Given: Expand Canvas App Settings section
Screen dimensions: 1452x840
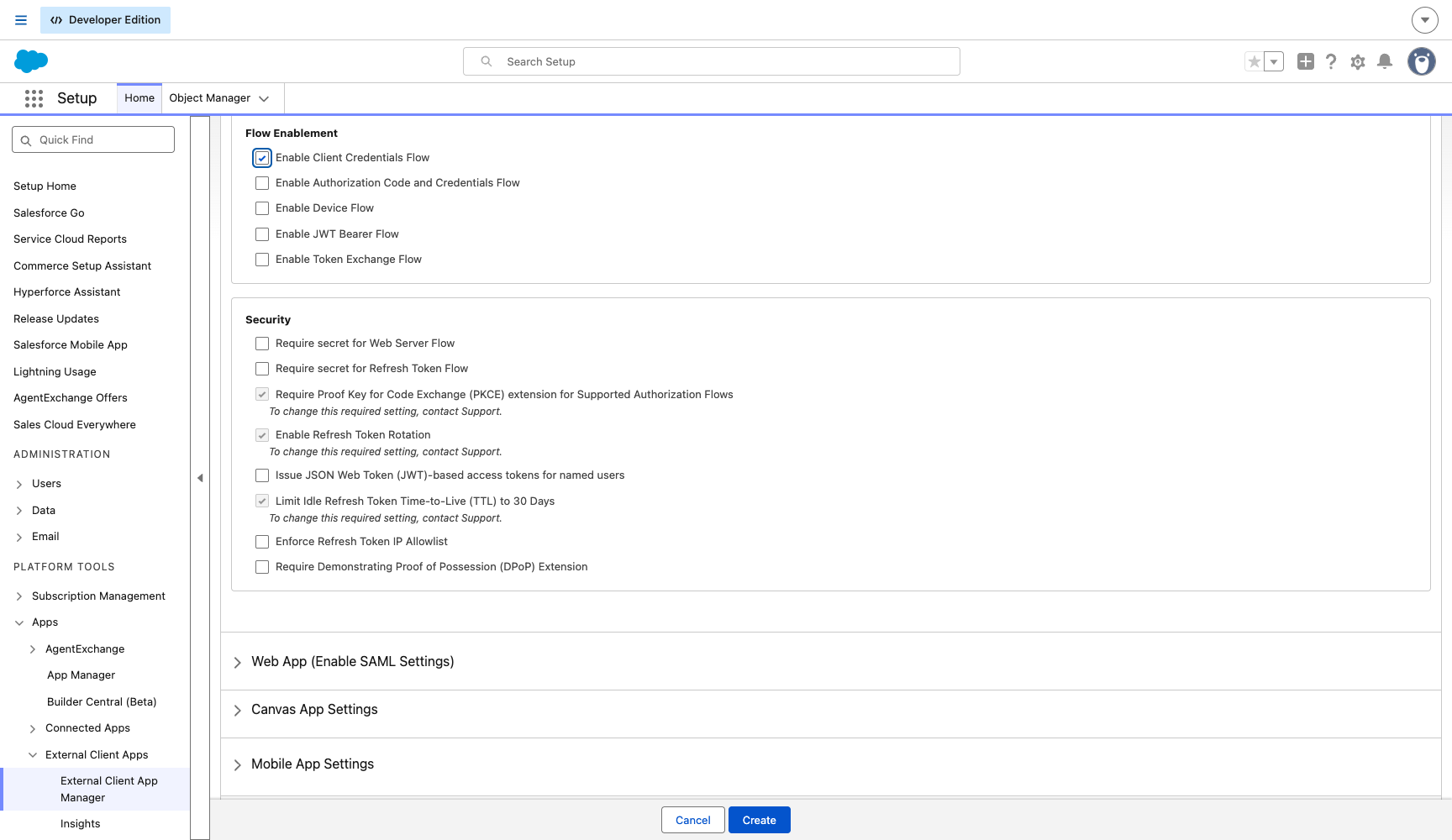Looking at the screenshot, I should click(238, 710).
